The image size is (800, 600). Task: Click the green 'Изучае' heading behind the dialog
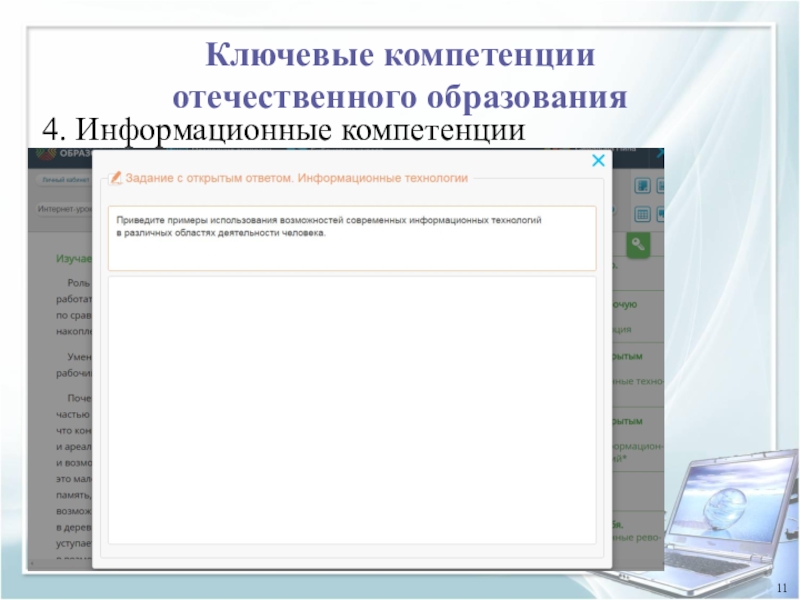pyautogui.click(x=74, y=259)
